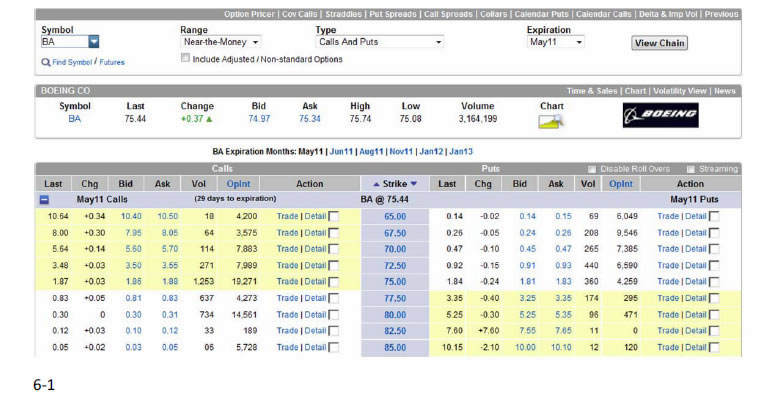Open the Expiration May11 dropdown
Screen dimensions: 767x409
[x=555, y=42]
